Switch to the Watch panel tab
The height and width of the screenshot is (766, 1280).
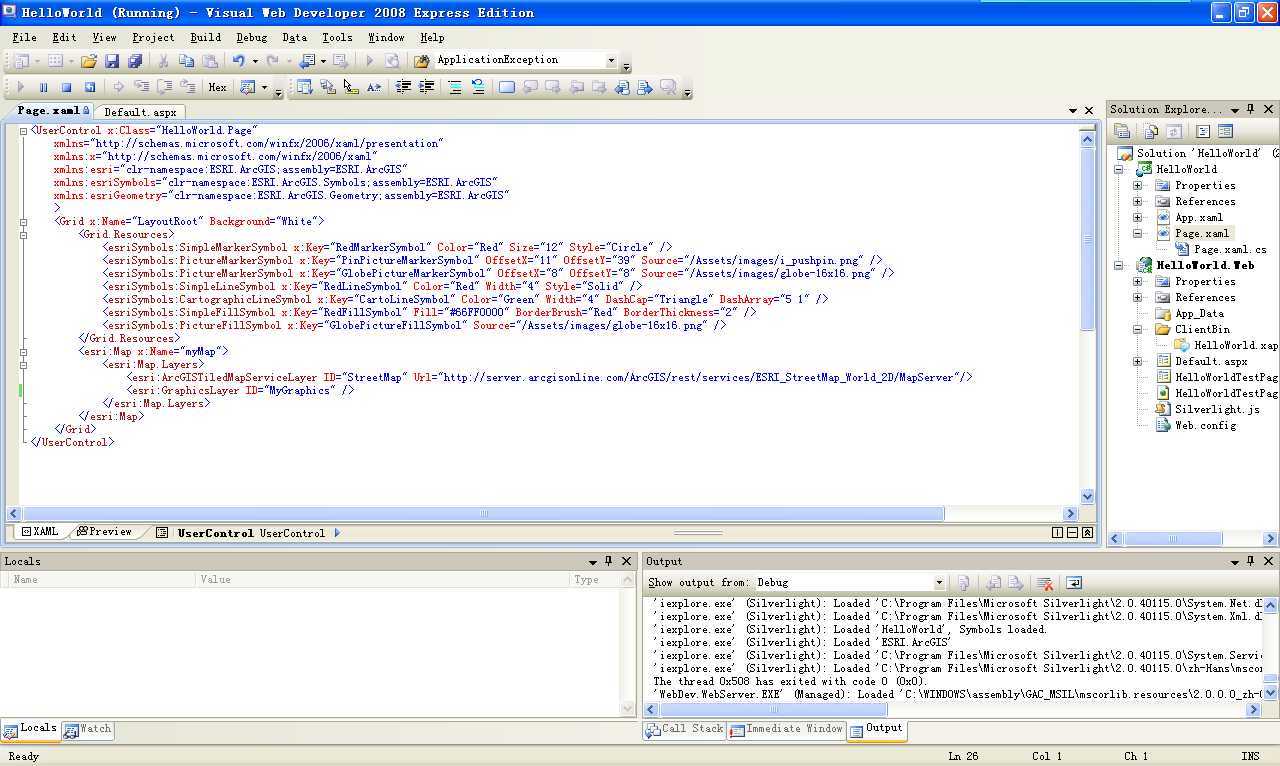[88, 730]
